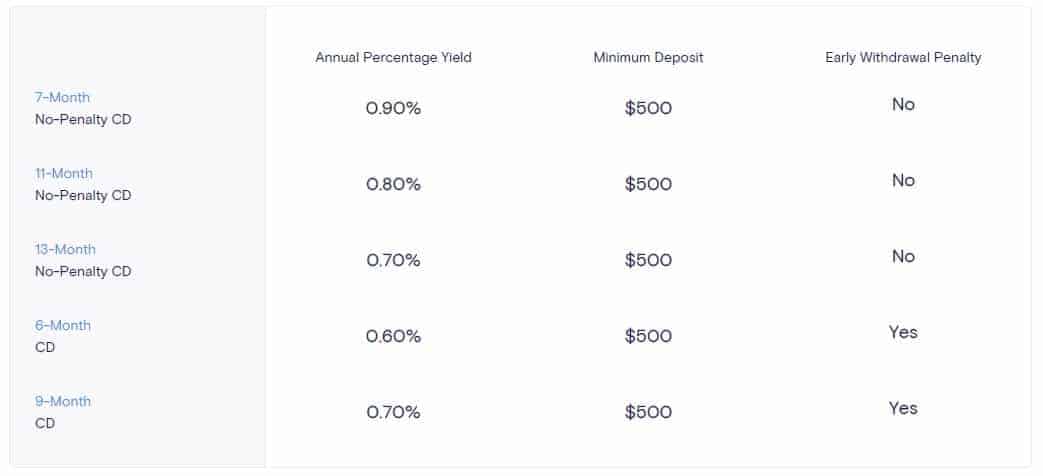Image resolution: width=1043 pixels, height=476 pixels.
Task: Open the 11-Month No-Penalty CD link
Action: coord(65,173)
